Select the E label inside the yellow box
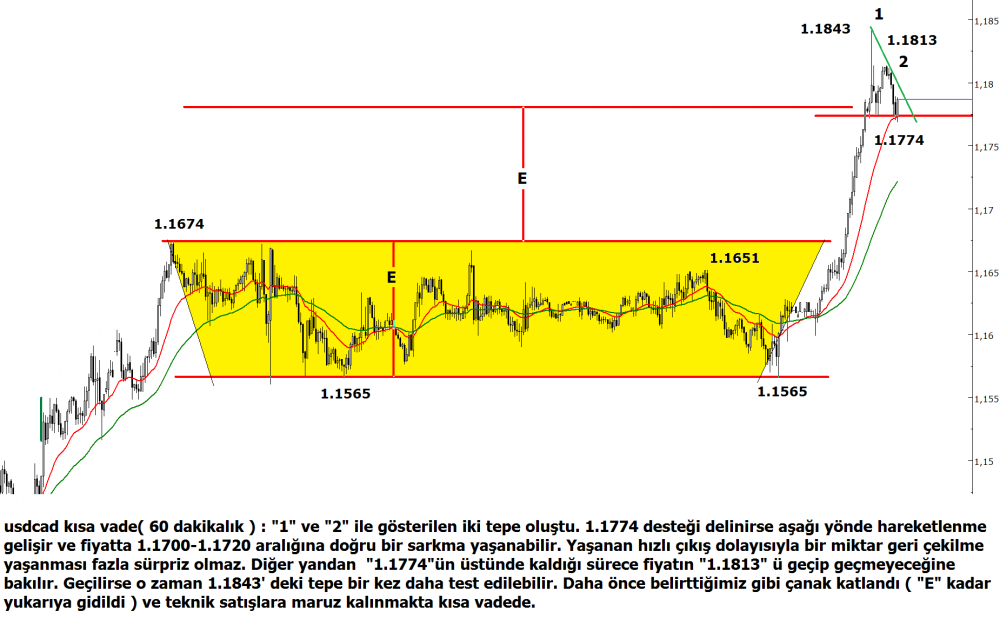 (x=392, y=277)
